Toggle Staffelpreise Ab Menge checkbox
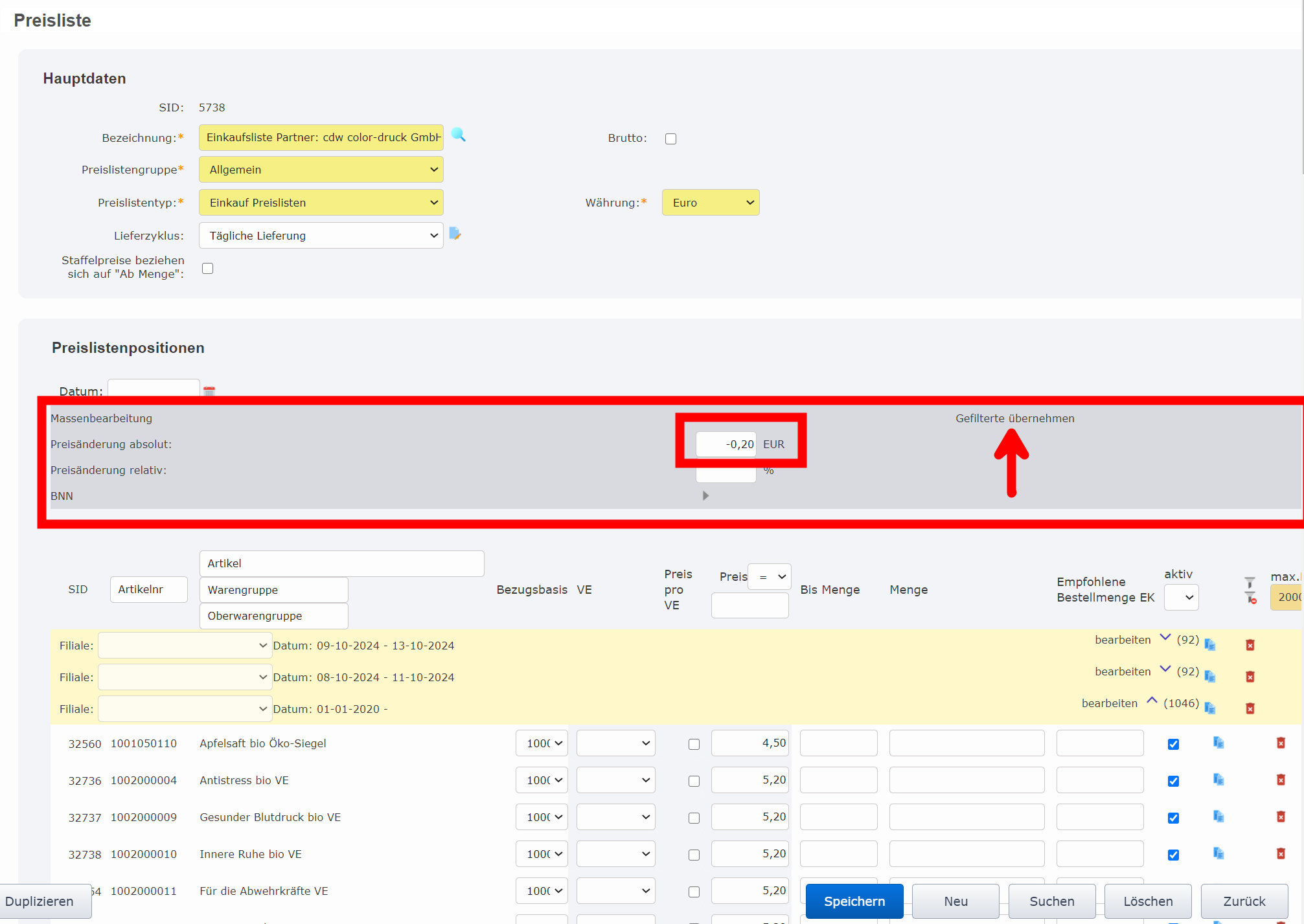Screen dimensions: 1304x924 [207, 268]
